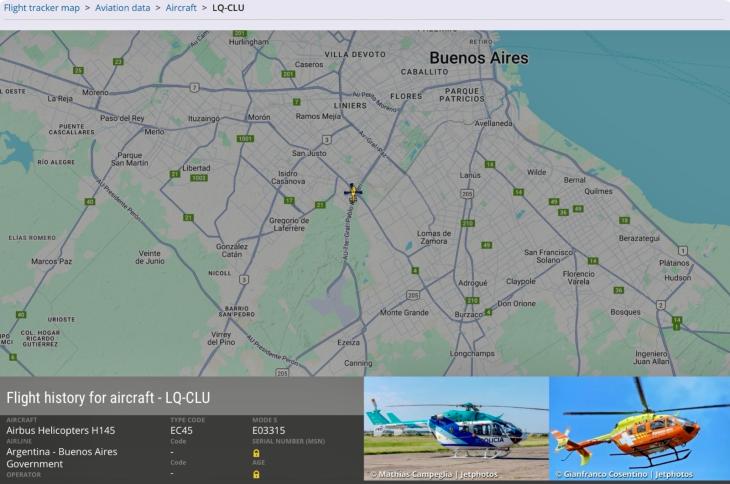
Task: Click the Ezeiza map label
Action: coord(348,343)
